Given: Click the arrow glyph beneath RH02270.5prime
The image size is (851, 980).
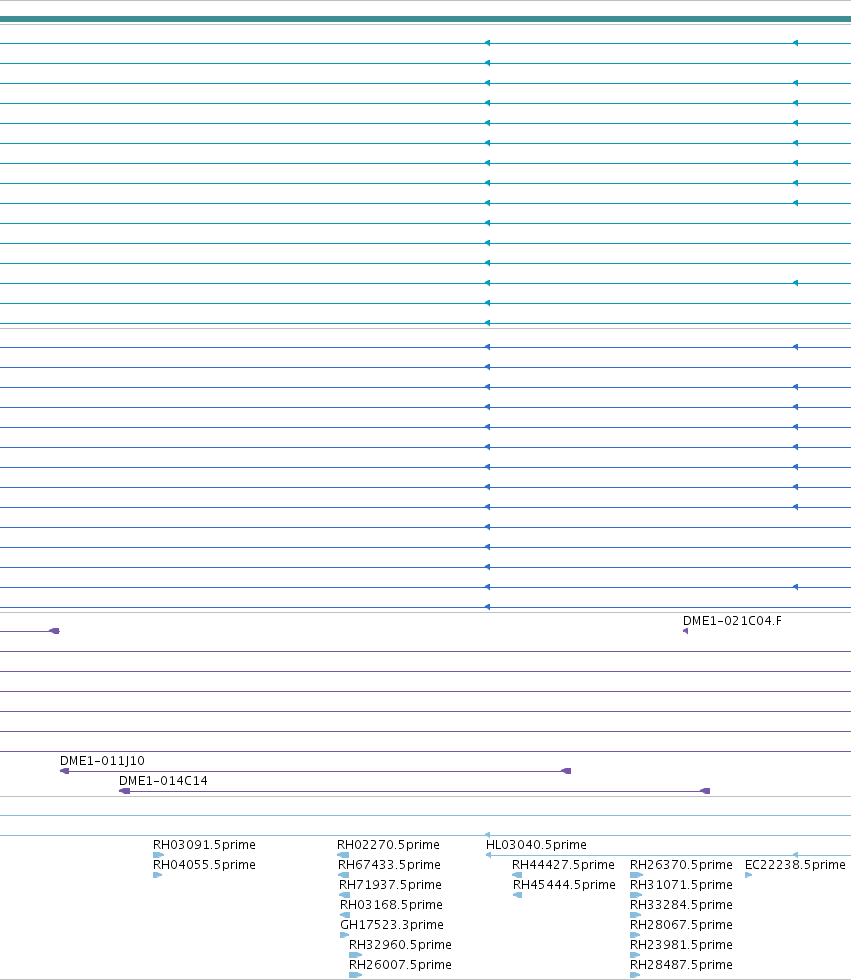Looking at the screenshot, I should point(343,855).
